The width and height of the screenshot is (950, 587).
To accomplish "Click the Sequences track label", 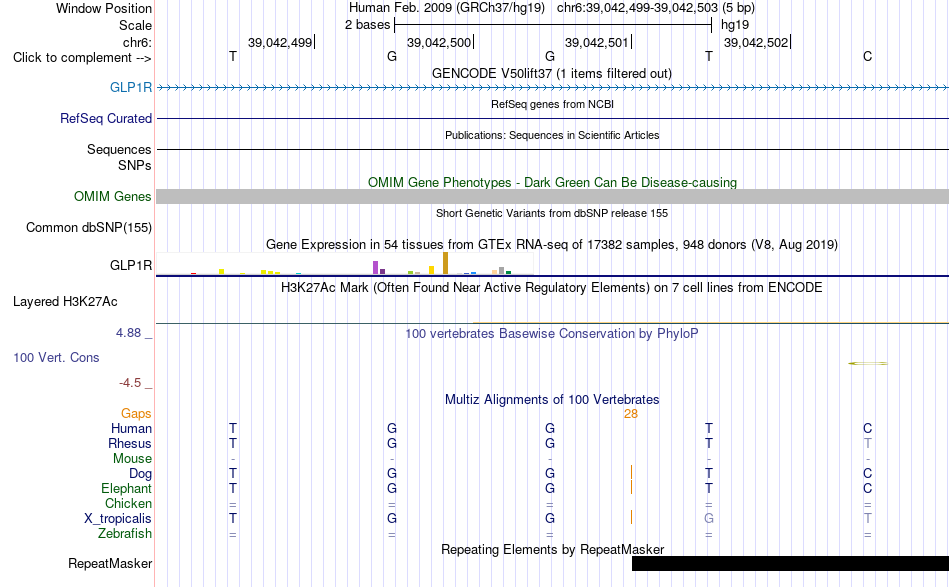I will point(119,149).
